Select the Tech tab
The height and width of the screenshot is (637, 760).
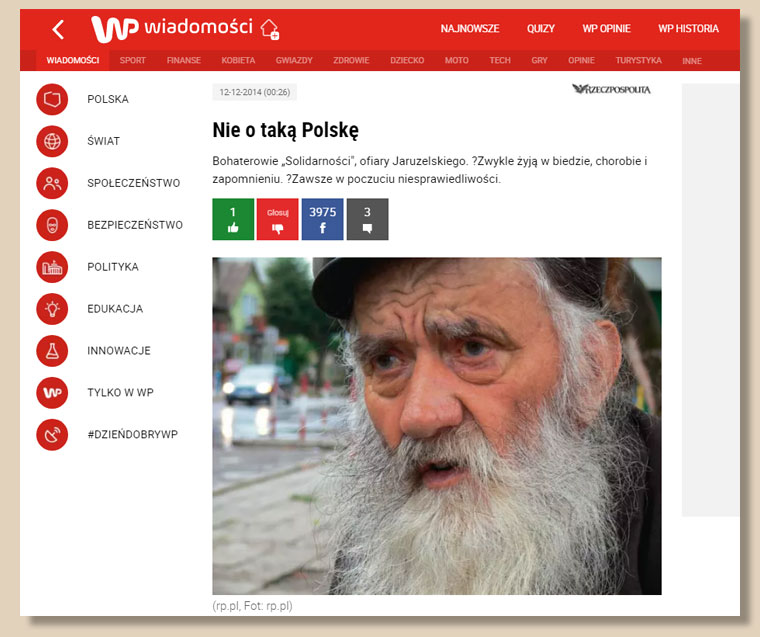click(x=500, y=61)
